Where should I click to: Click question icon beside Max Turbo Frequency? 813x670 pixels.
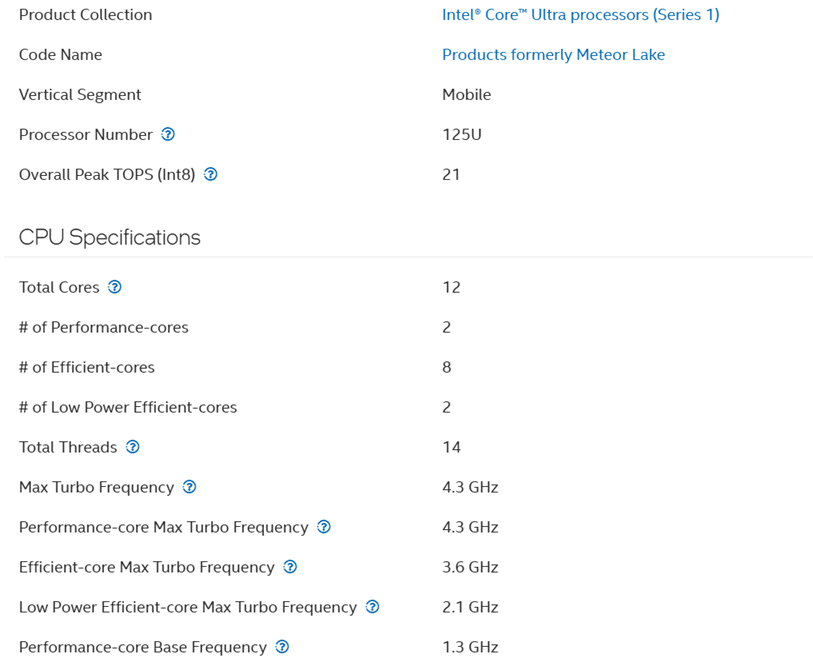(x=189, y=487)
